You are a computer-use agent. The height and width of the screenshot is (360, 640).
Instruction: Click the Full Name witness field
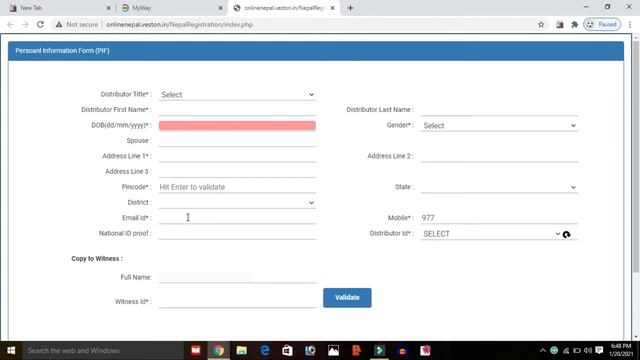pos(237,277)
